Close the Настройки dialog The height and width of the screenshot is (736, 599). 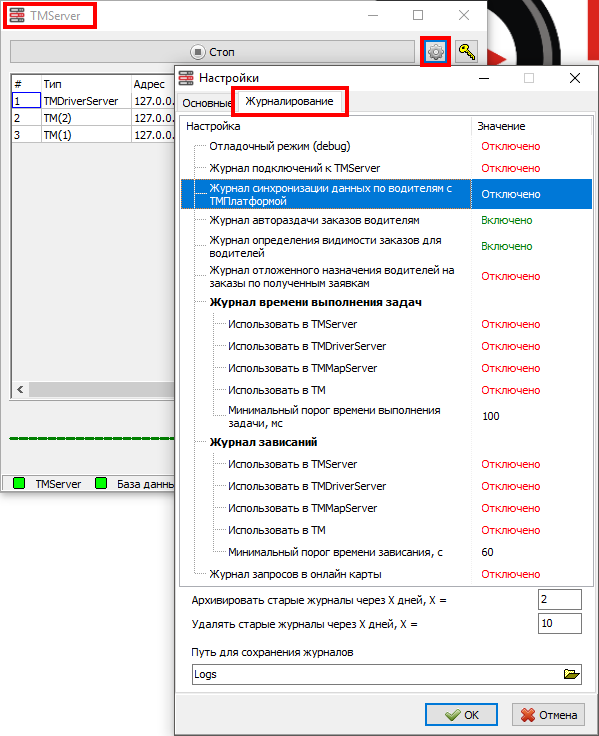575,78
